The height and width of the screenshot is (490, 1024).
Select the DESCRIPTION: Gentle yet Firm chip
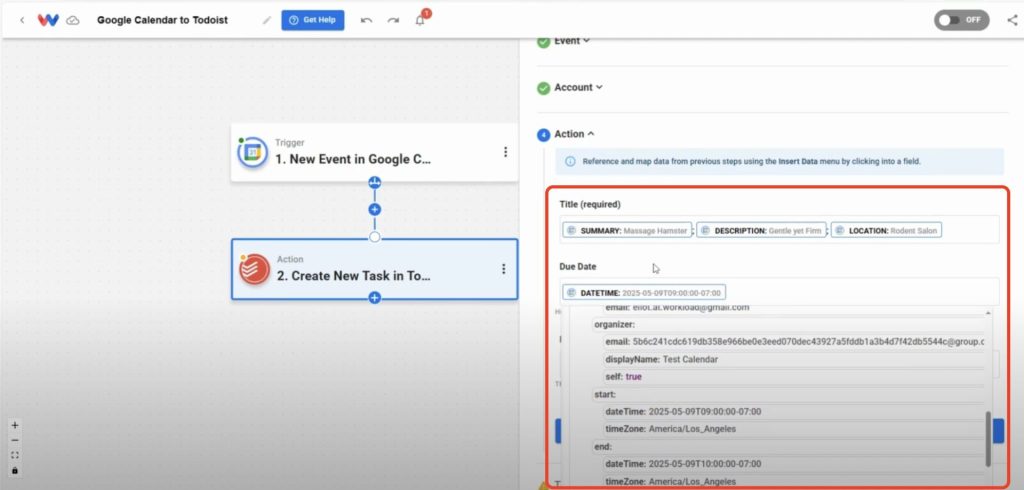(761, 231)
